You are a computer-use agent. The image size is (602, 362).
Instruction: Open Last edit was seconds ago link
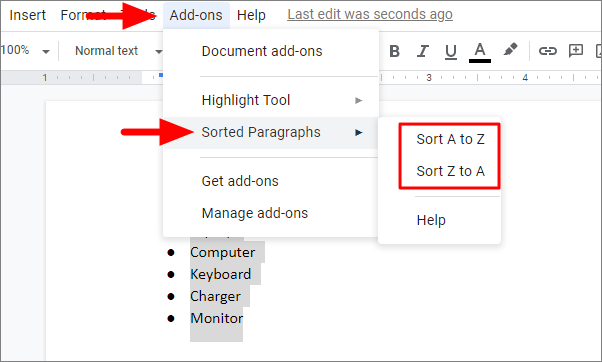(x=370, y=15)
